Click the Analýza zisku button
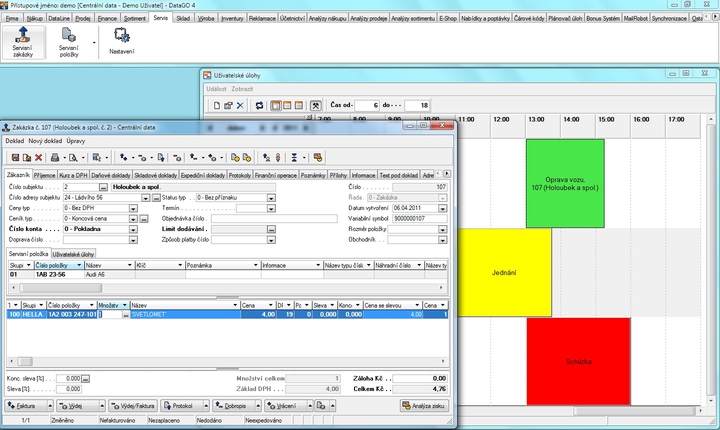The height and width of the screenshot is (430, 720). point(424,406)
